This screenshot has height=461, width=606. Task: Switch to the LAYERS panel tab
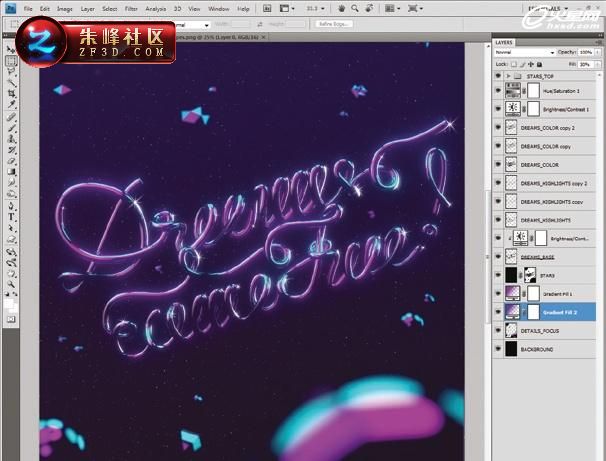504,42
